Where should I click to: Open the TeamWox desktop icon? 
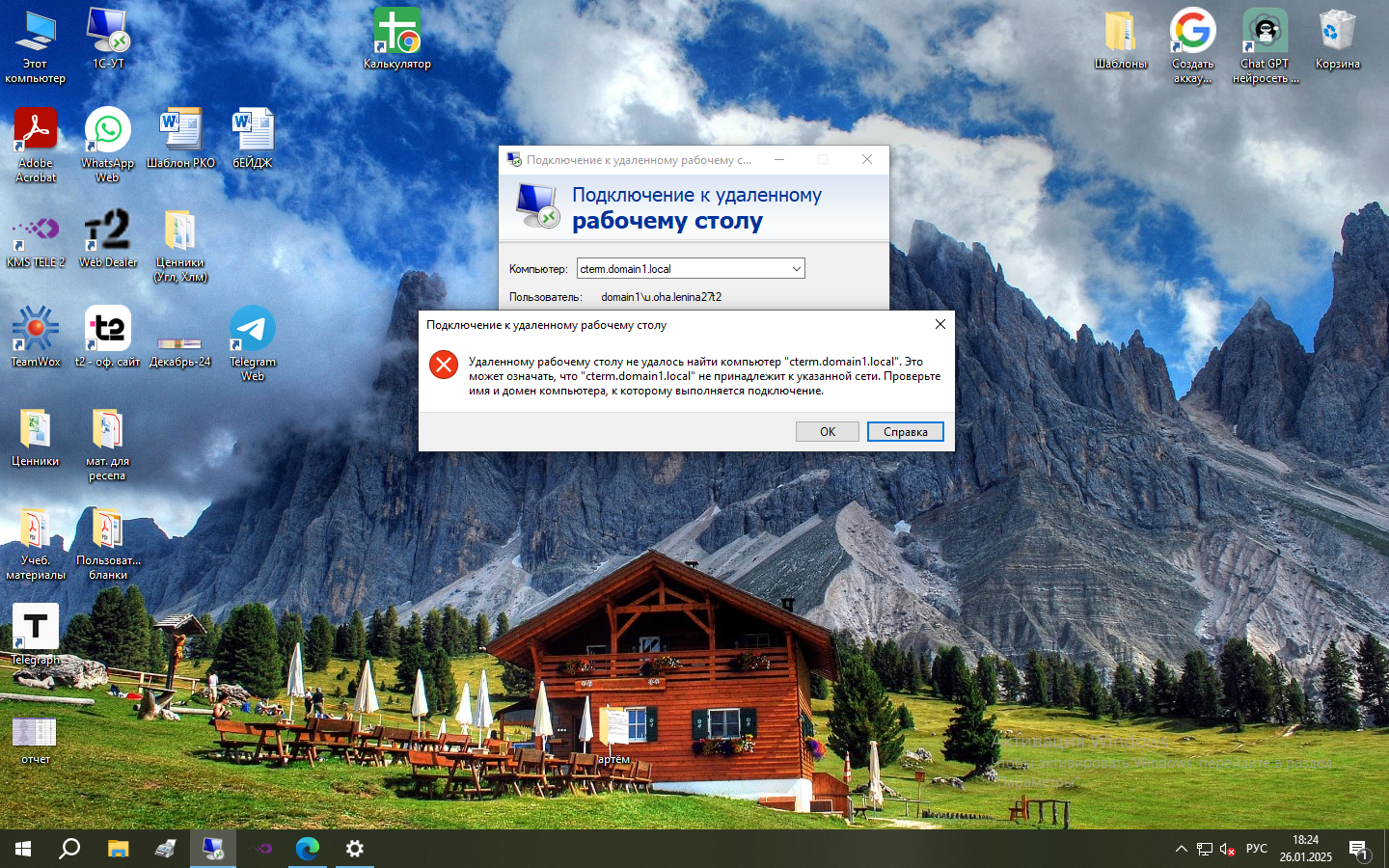coord(36,331)
